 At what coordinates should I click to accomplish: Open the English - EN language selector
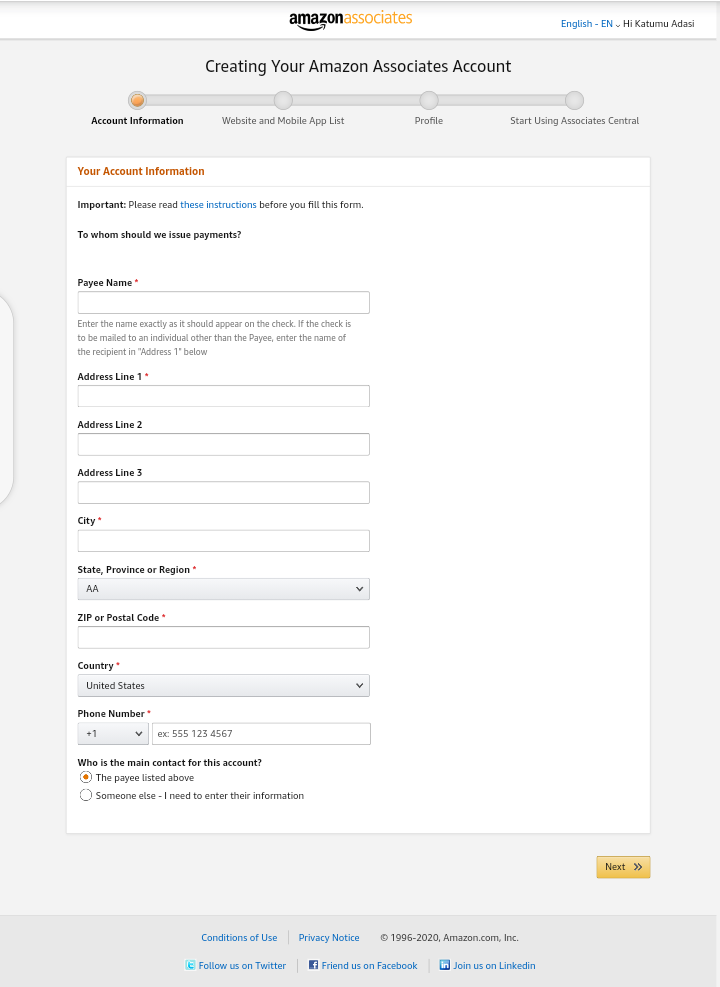590,24
